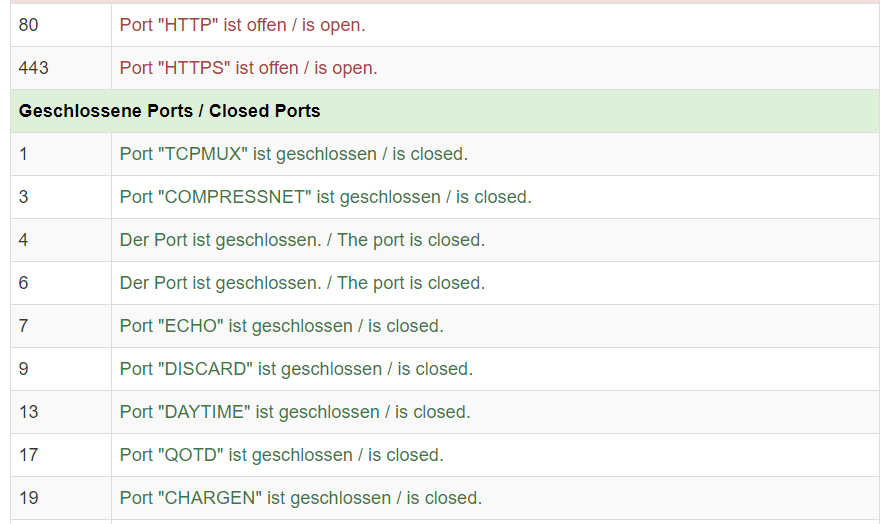The width and height of the screenshot is (890, 524).
Task: Click the port 443 number cell
Action: tap(61, 68)
